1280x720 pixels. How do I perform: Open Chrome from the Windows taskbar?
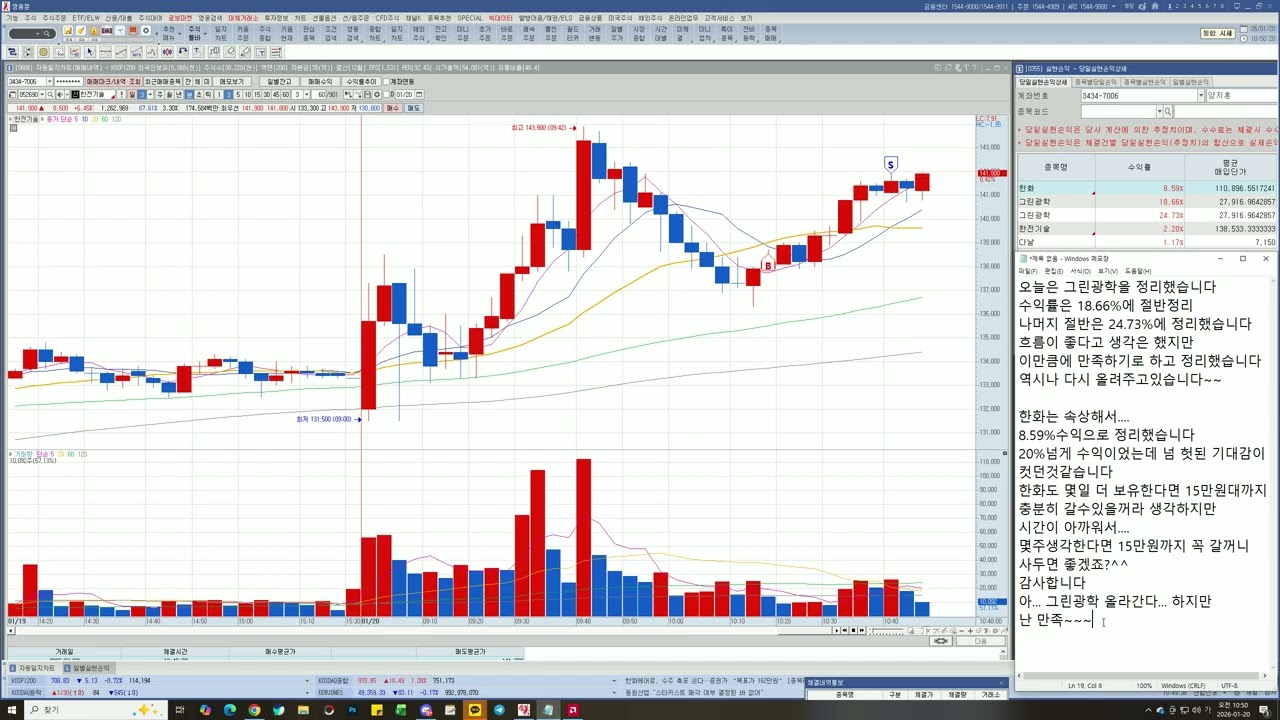(254, 710)
